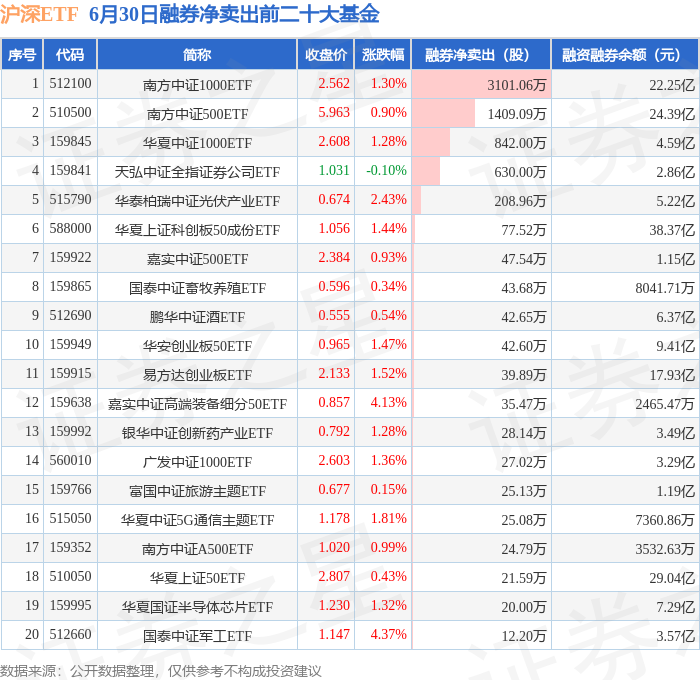Click the 简称 column header
The image size is (700, 680).
197,54
